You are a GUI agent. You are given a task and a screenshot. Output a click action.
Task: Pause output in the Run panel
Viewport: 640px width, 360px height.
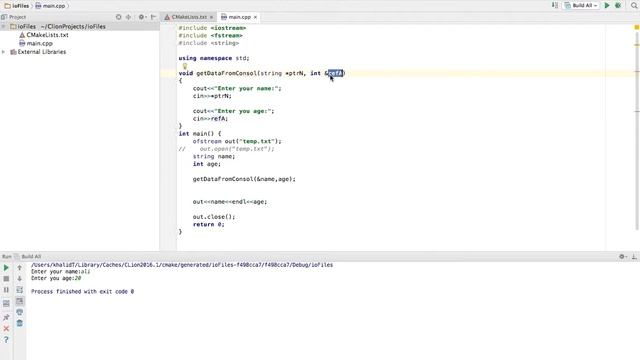click(6, 290)
